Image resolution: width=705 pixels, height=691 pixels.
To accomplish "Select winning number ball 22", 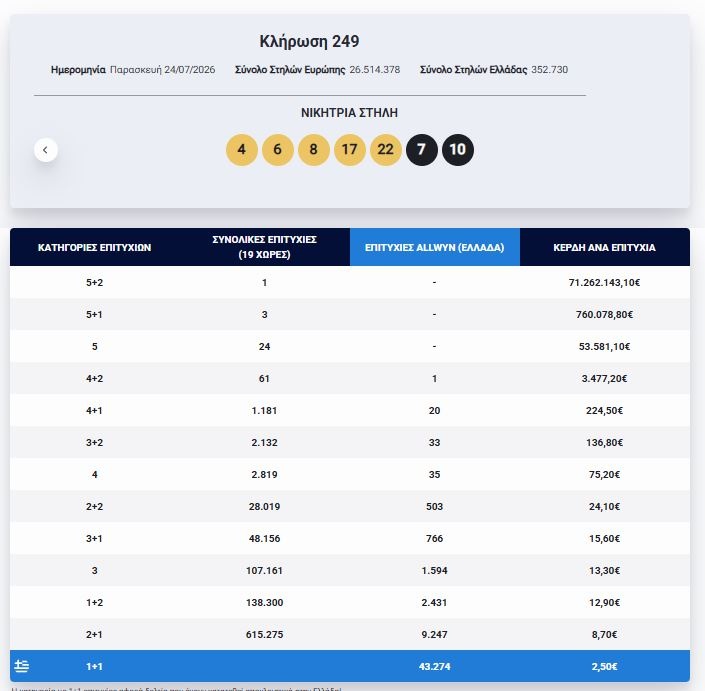I will pyautogui.click(x=385, y=150).
